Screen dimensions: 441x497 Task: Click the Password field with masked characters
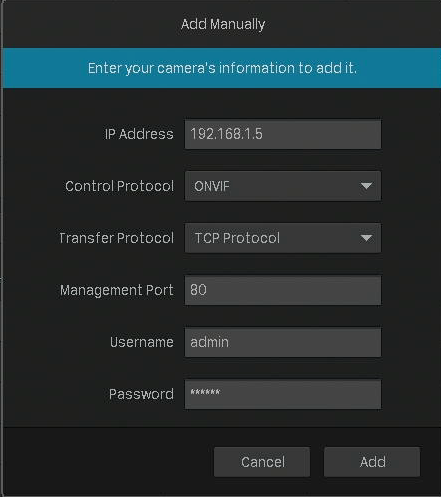283,394
